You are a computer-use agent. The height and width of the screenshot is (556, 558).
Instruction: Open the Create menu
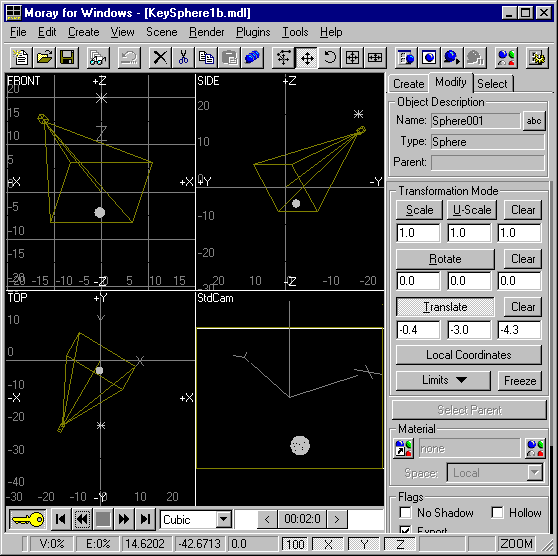coord(84,32)
